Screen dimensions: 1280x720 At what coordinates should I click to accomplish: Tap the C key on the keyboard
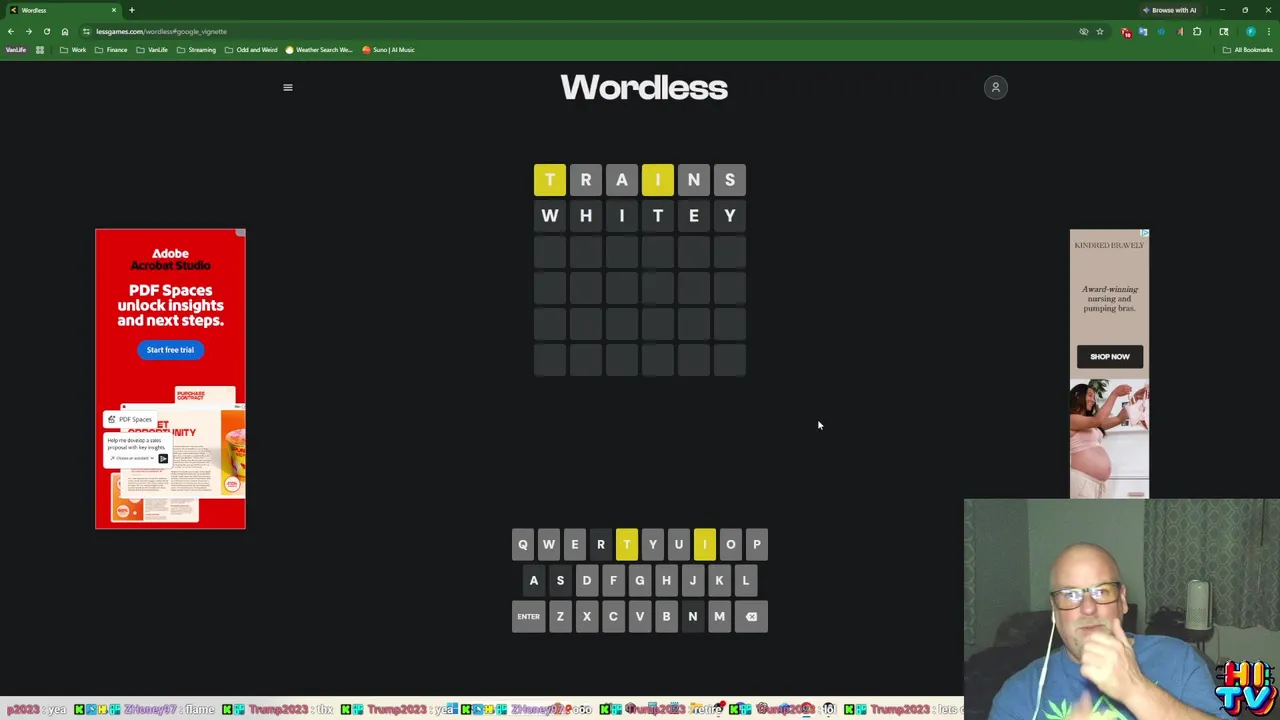[613, 616]
